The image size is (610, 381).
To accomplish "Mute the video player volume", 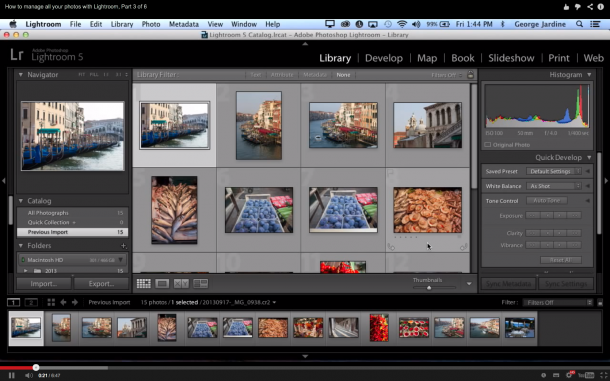I will [x=28, y=375].
